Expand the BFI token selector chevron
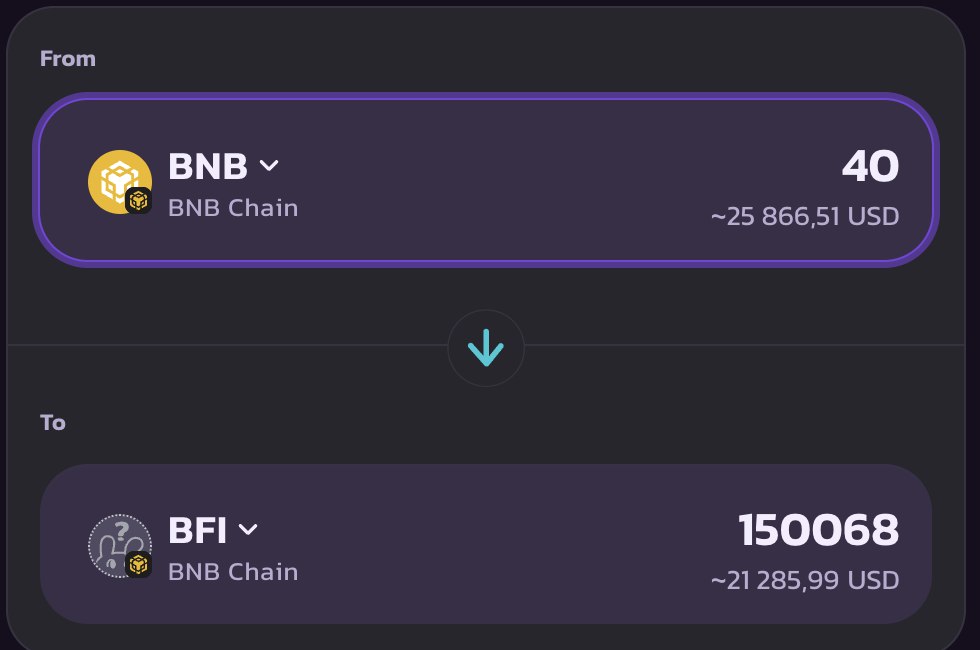Viewport: 980px width, 650px height. [x=248, y=530]
